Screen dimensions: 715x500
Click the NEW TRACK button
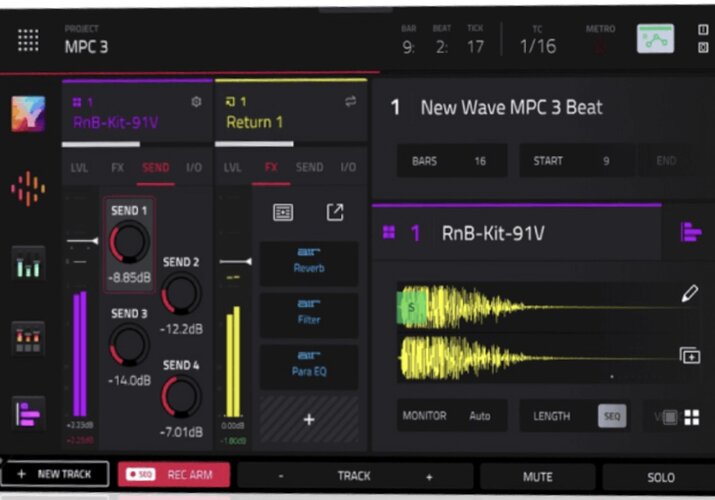coord(55,474)
